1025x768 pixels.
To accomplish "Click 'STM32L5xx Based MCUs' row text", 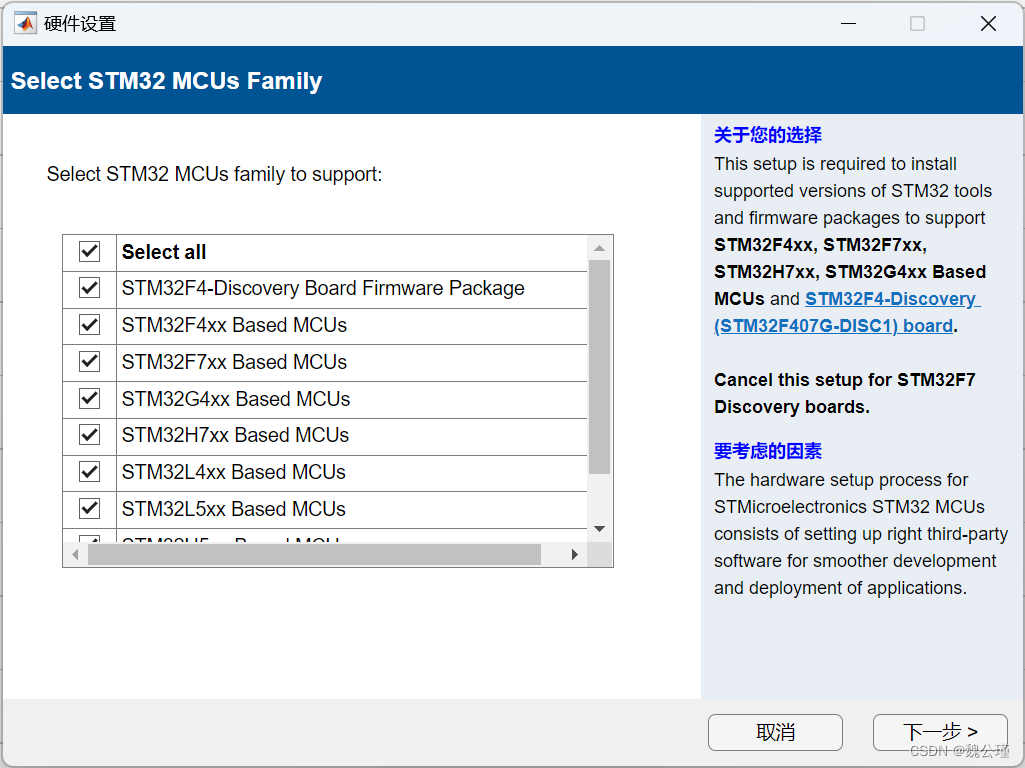I will click(233, 509).
